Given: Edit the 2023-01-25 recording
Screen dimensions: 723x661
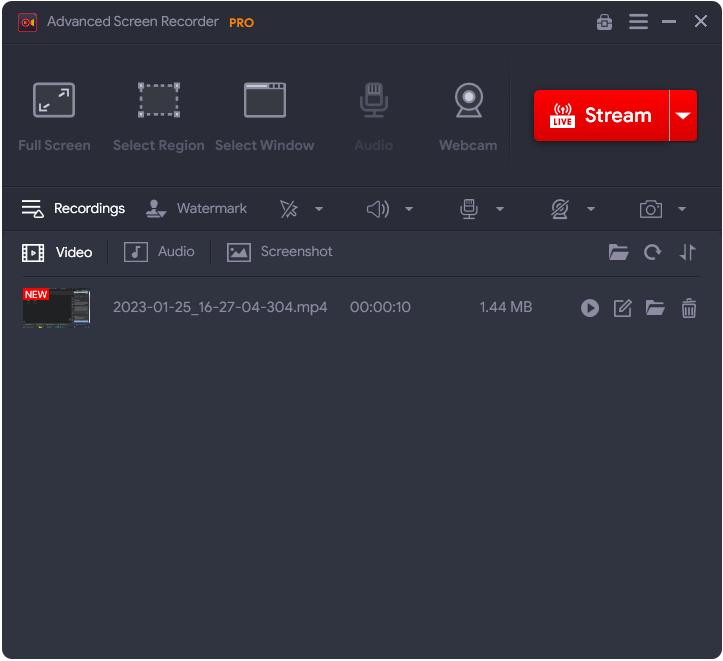Looking at the screenshot, I should (622, 308).
